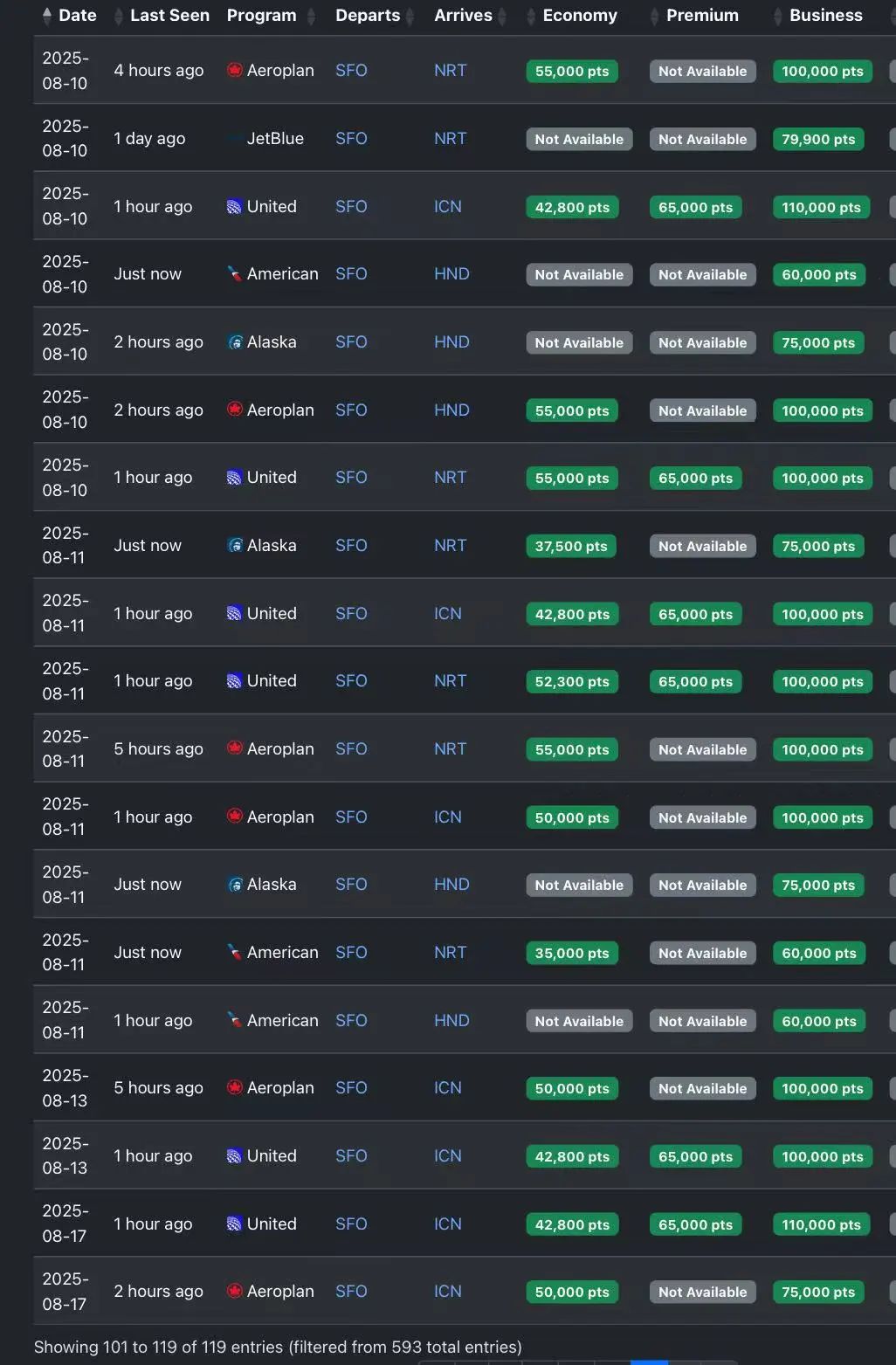
Task: Click United logo in 08-11 NRT row
Action: click(x=234, y=681)
